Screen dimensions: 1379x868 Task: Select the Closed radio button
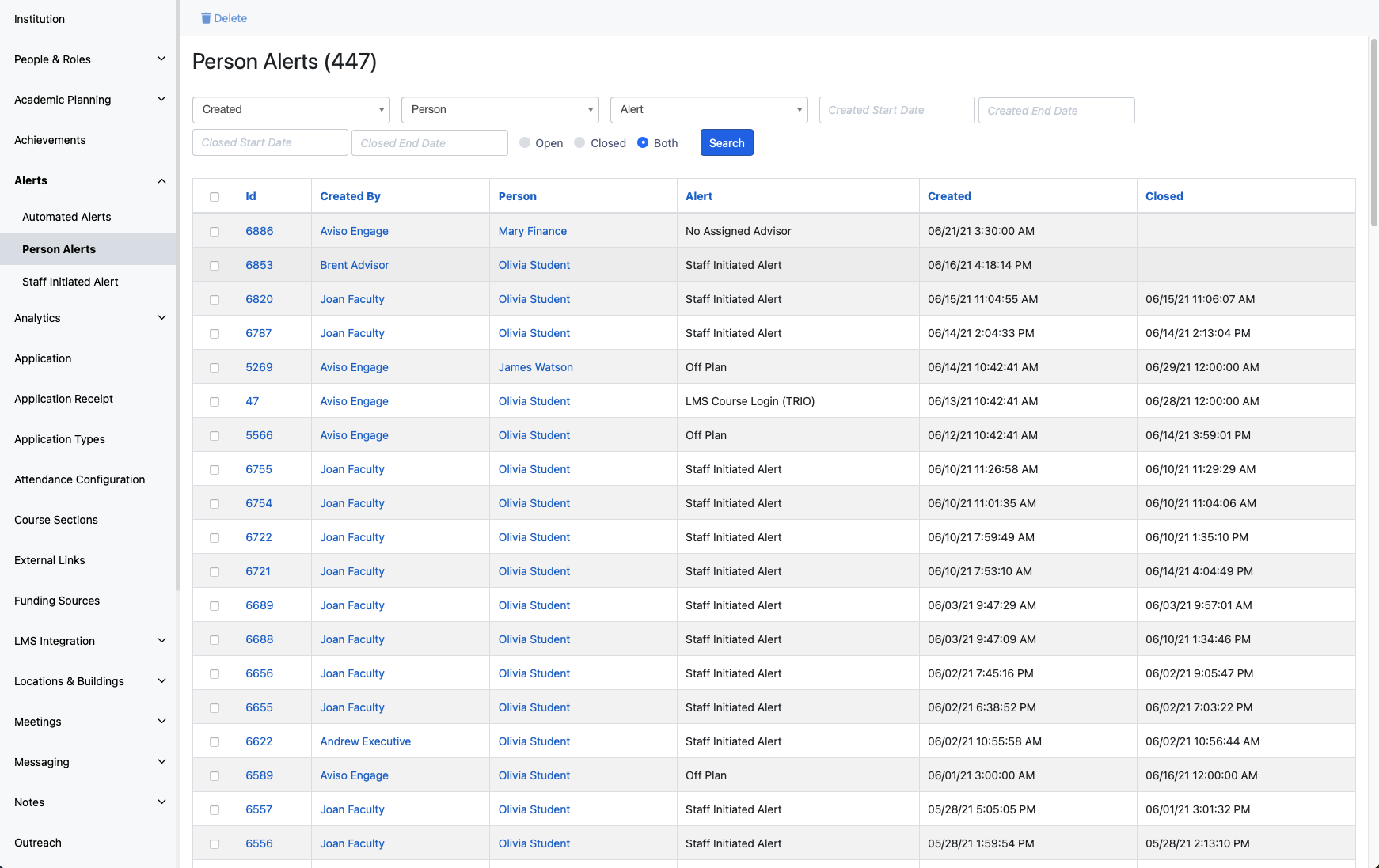[580, 142]
